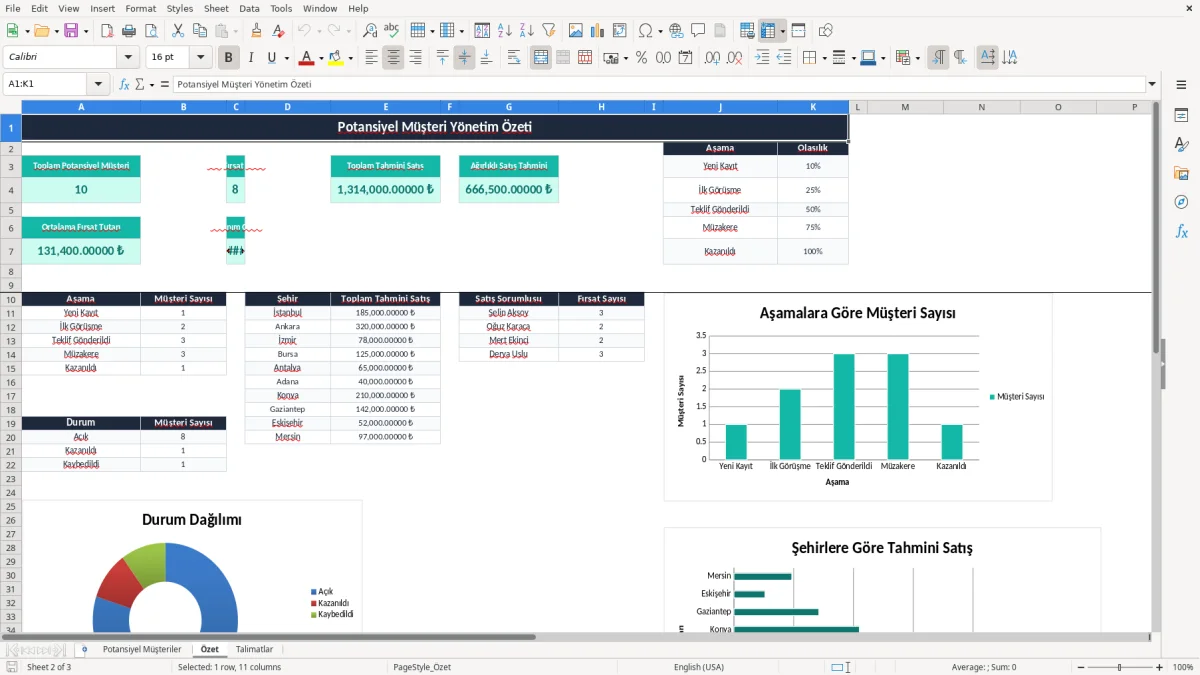Format cell as Percent
The image size is (1200, 675).
click(x=641, y=58)
